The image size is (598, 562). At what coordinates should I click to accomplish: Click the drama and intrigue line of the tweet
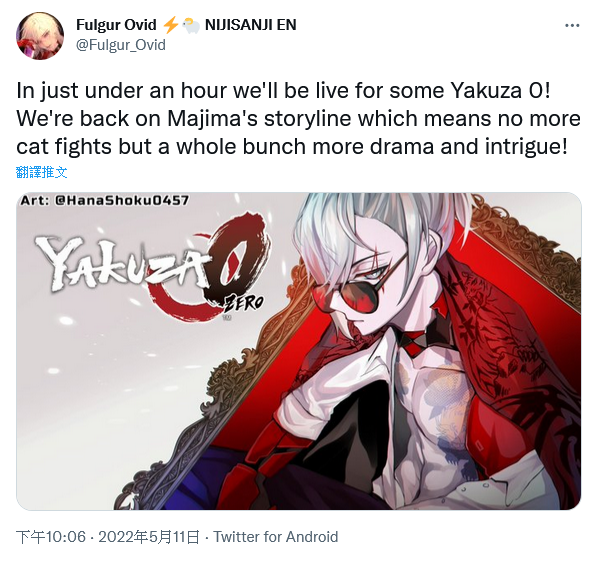[x=292, y=147]
